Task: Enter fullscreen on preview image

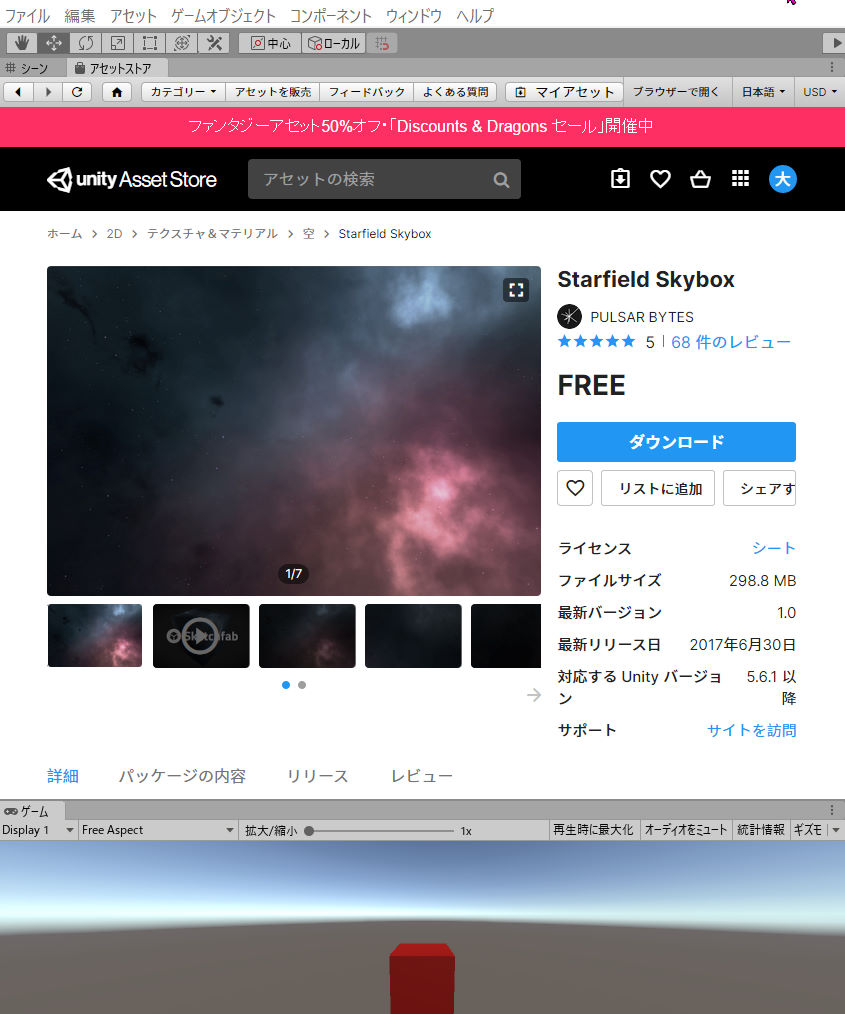Action: [x=516, y=290]
